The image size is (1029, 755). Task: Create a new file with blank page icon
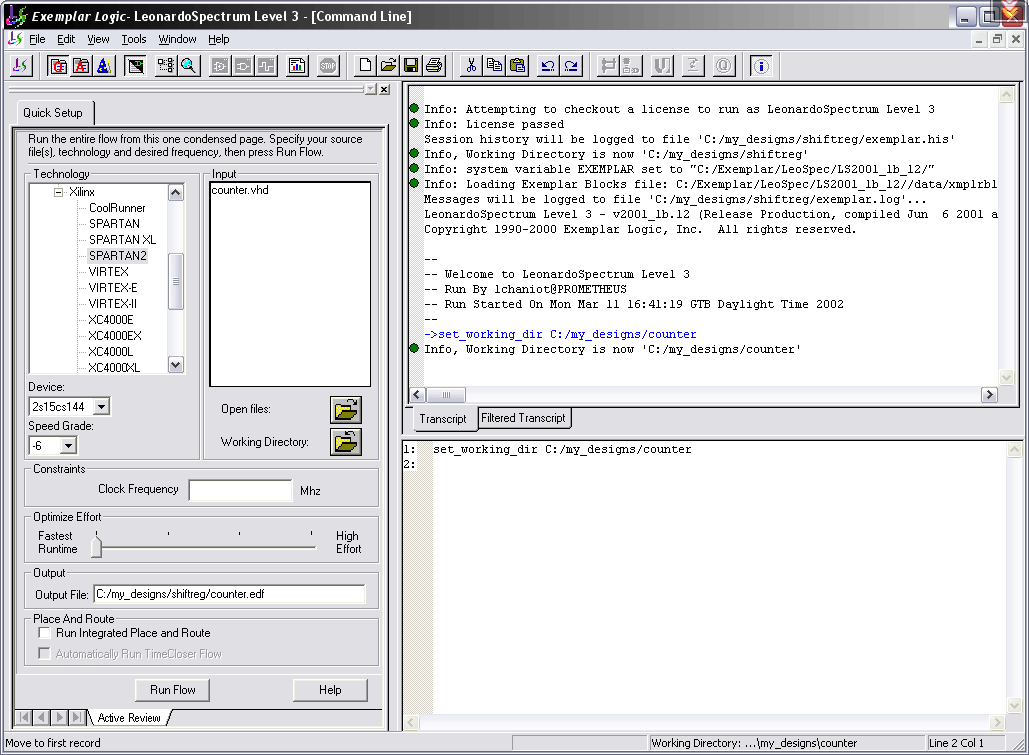pos(366,66)
